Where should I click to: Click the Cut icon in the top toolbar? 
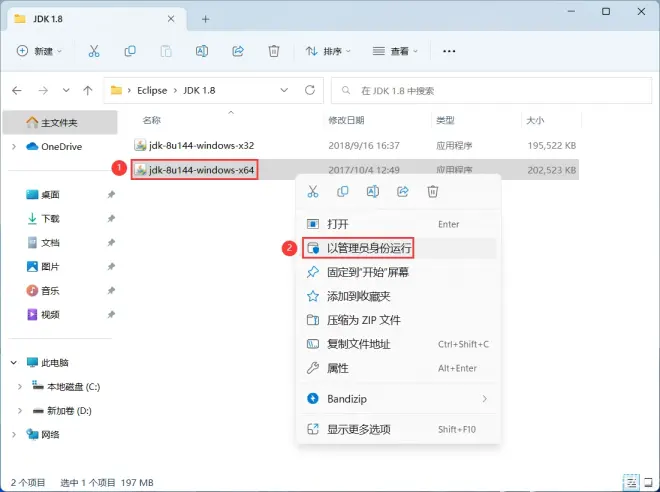[94, 51]
